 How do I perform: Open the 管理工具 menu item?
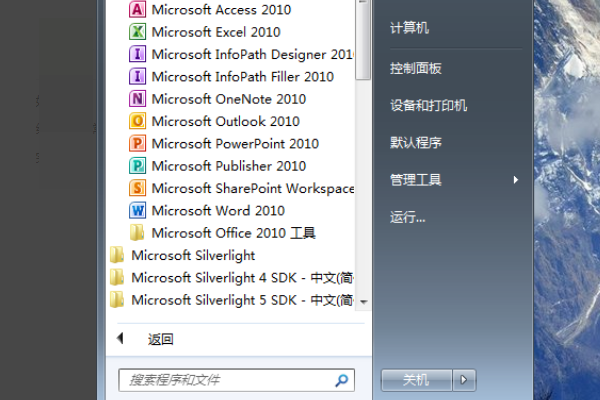click(x=416, y=180)
